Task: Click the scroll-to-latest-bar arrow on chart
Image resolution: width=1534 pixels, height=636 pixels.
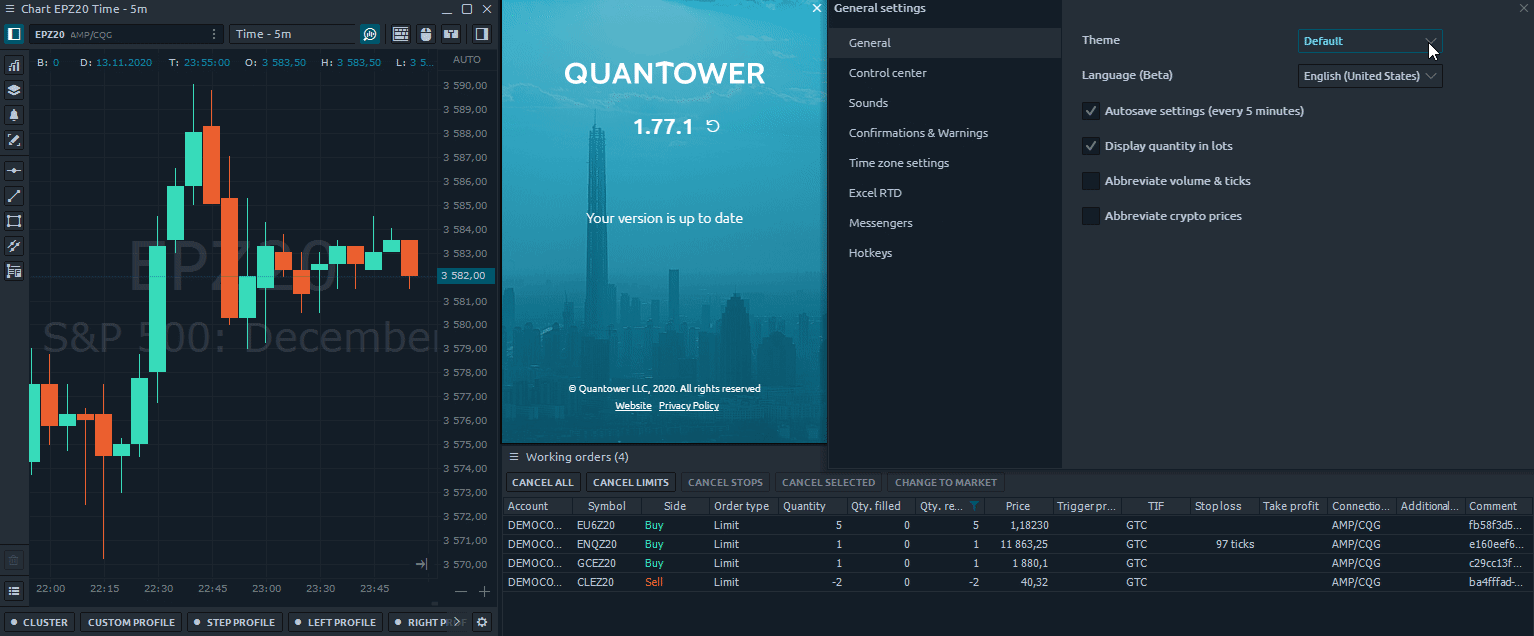Action: [422, 565]
